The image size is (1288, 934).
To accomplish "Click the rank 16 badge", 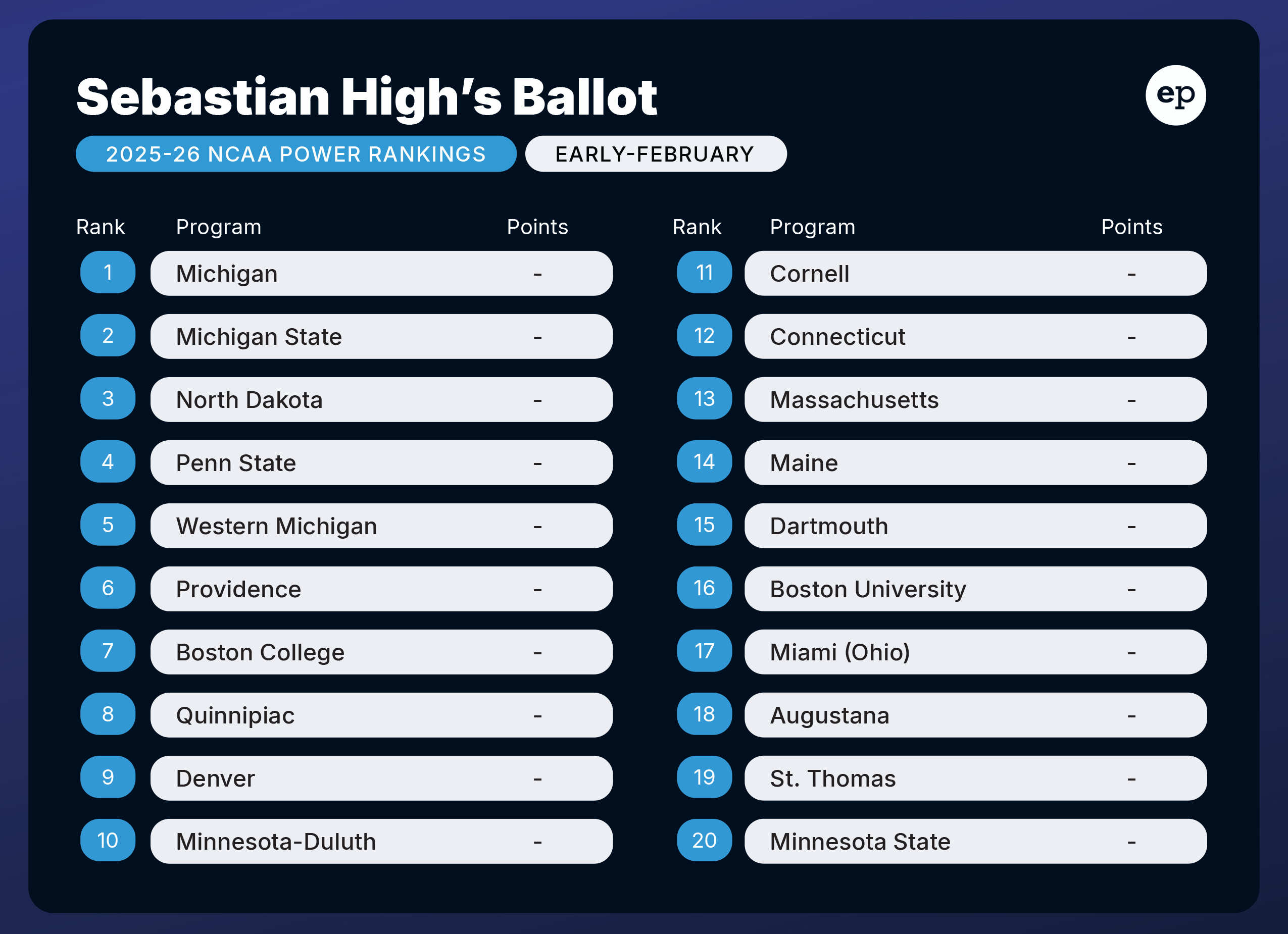I will coord(704,588).
